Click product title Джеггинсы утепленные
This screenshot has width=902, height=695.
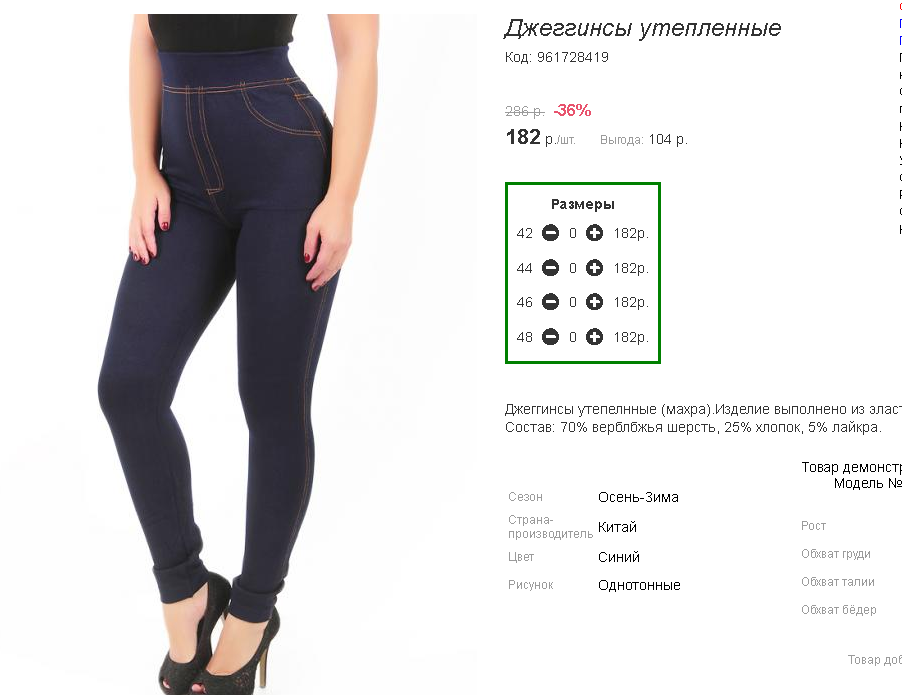tap(643, 28)
